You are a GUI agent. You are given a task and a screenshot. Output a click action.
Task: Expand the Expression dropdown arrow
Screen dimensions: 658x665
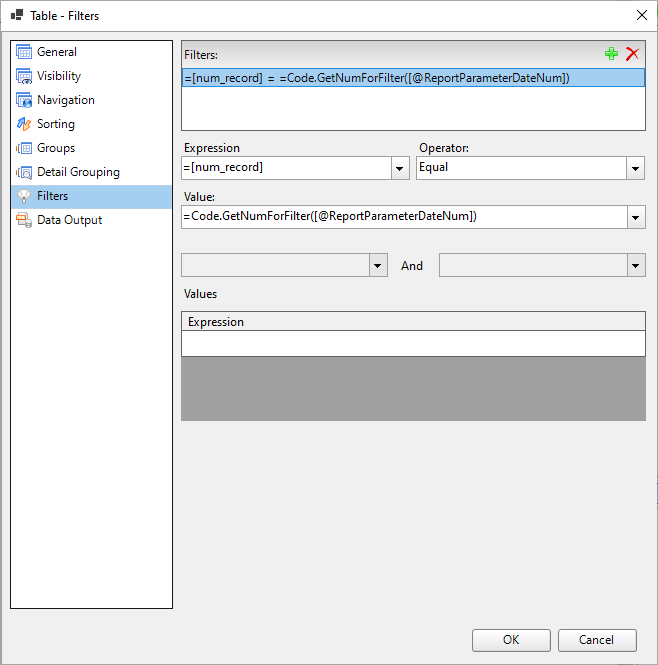[x=400, y=168]
